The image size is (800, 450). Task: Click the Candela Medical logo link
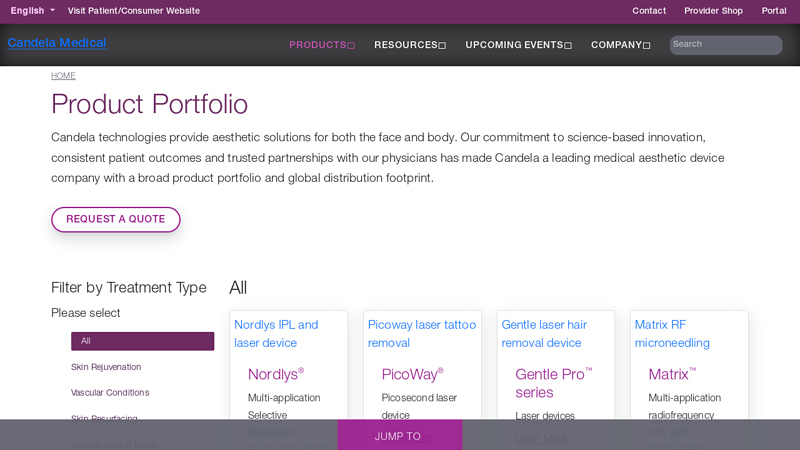[57, 43]
